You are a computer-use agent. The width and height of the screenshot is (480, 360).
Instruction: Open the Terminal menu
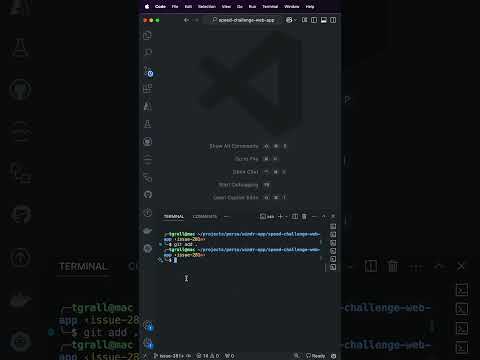[x=270, y=6]
